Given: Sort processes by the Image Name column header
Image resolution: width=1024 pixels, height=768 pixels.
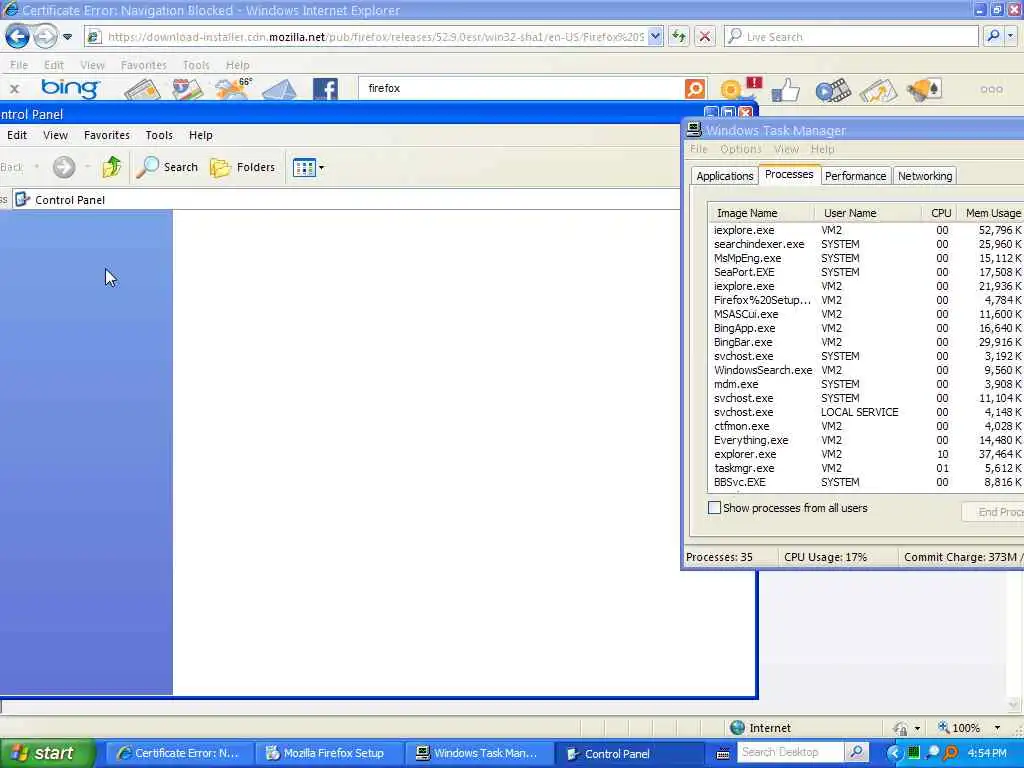Looking at the screenshot, I should 761,213.
